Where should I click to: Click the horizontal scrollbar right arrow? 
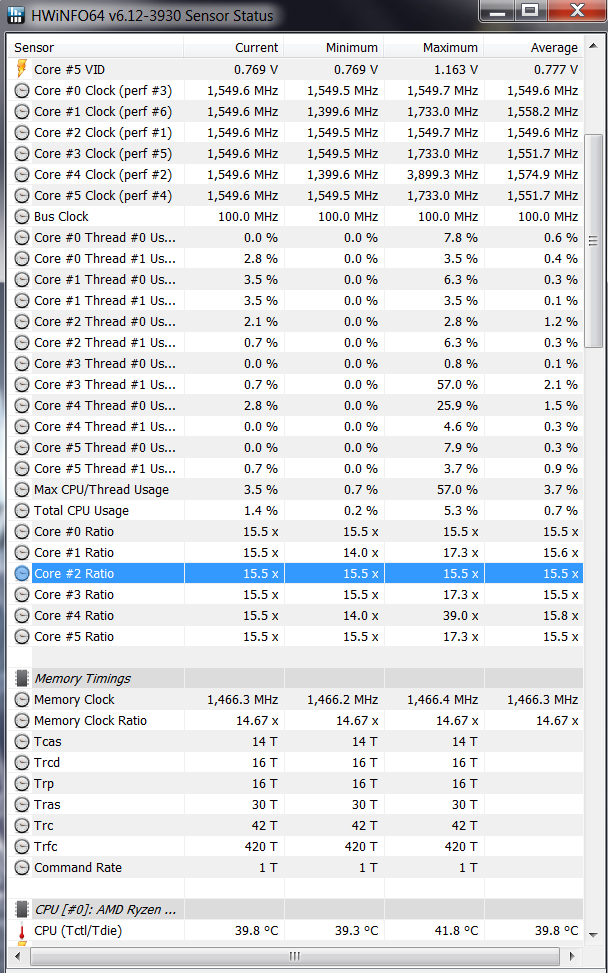point(574,955)
